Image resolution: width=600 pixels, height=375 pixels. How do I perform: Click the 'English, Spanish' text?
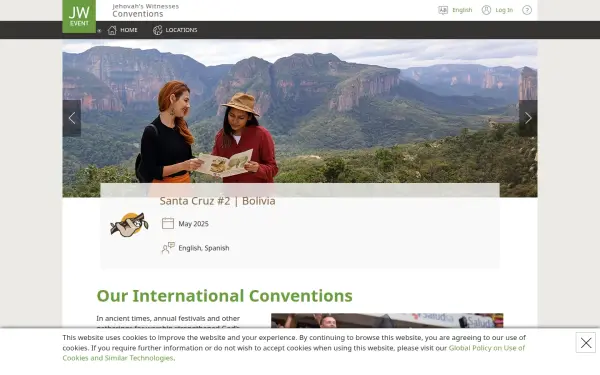pos(204,248)
